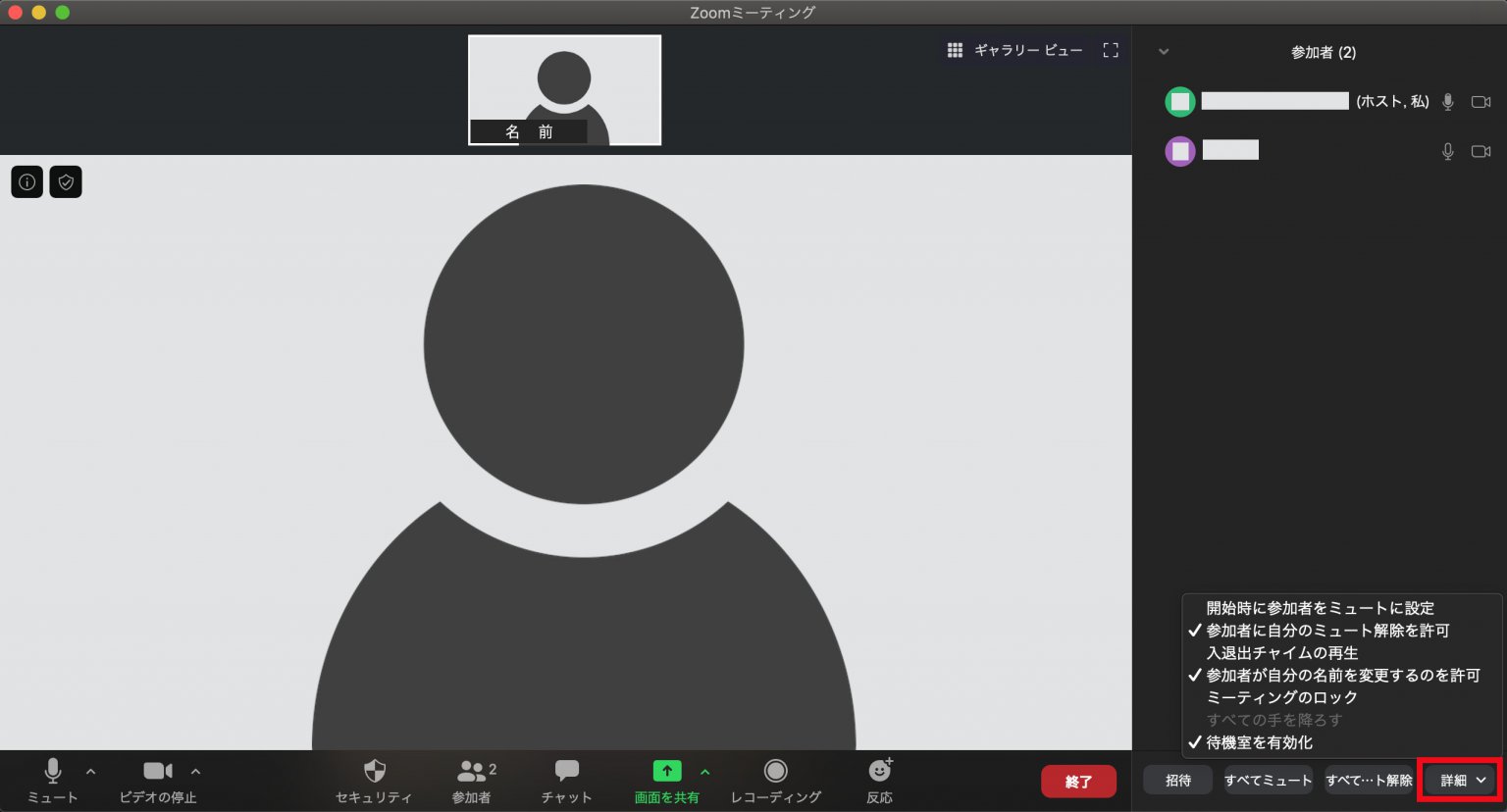Click the microphone Mute icon
The width and height of the screenshot is (1507, 812).
(x=53, y=772)
